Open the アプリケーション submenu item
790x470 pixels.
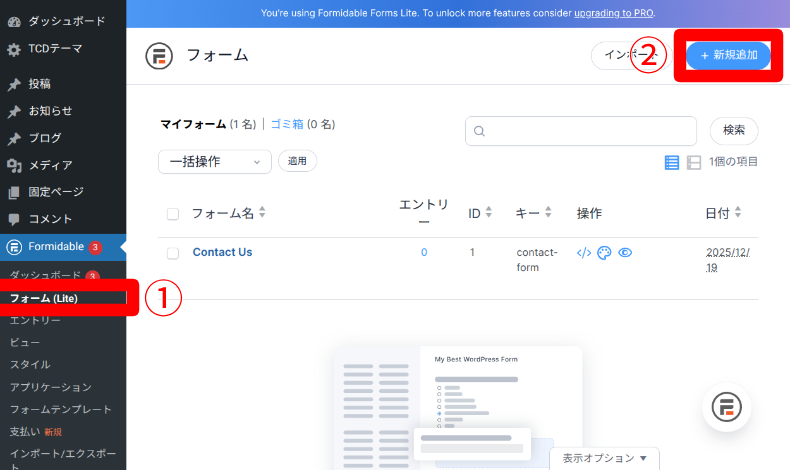tap(51, 387)
